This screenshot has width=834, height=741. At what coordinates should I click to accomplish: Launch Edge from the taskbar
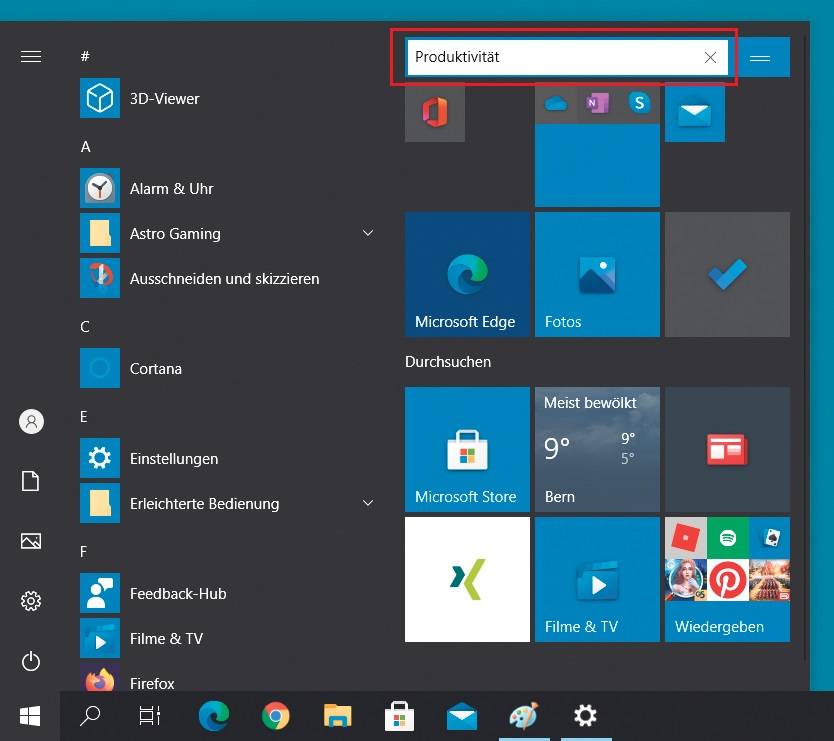(x=214, y=715)
